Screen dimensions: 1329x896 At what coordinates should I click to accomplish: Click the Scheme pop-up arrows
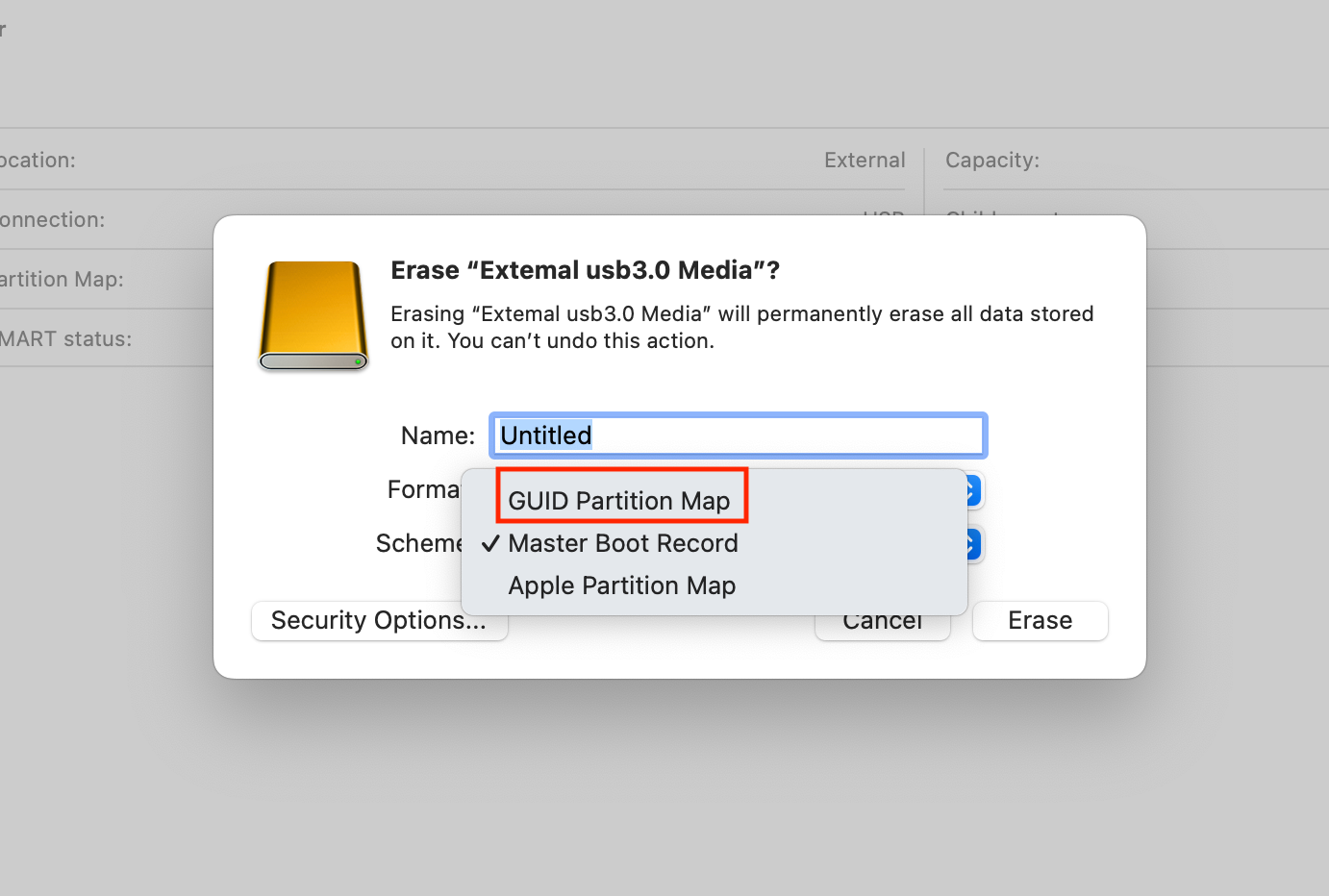pos(973,544)
